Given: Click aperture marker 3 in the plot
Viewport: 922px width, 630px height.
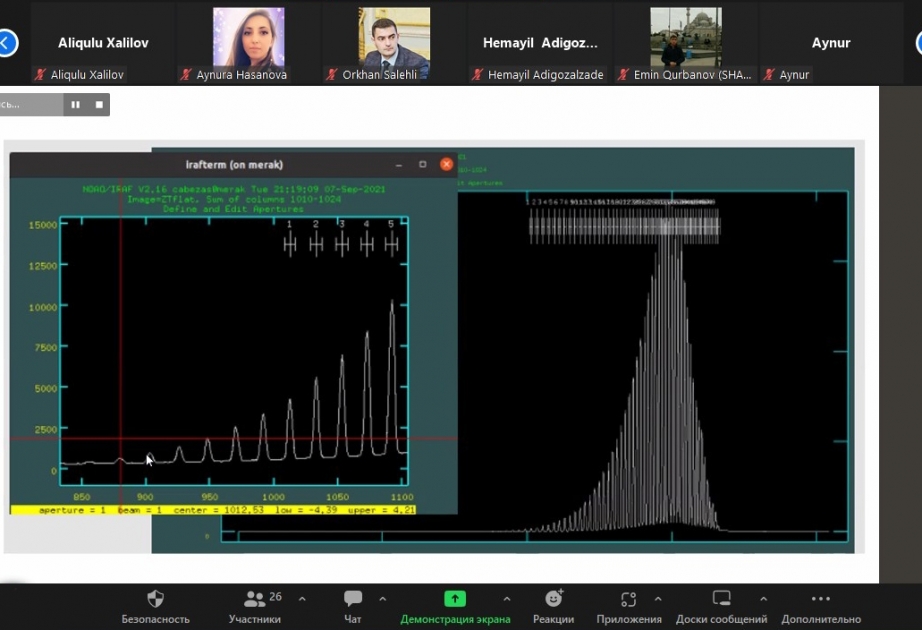Looking at the screenshot, I should pos(342,243).
